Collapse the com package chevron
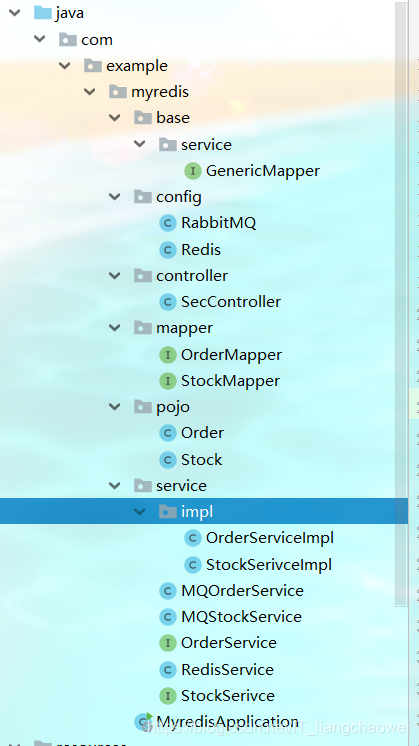This screenshot has height=746, width=419. click(40, 39)
